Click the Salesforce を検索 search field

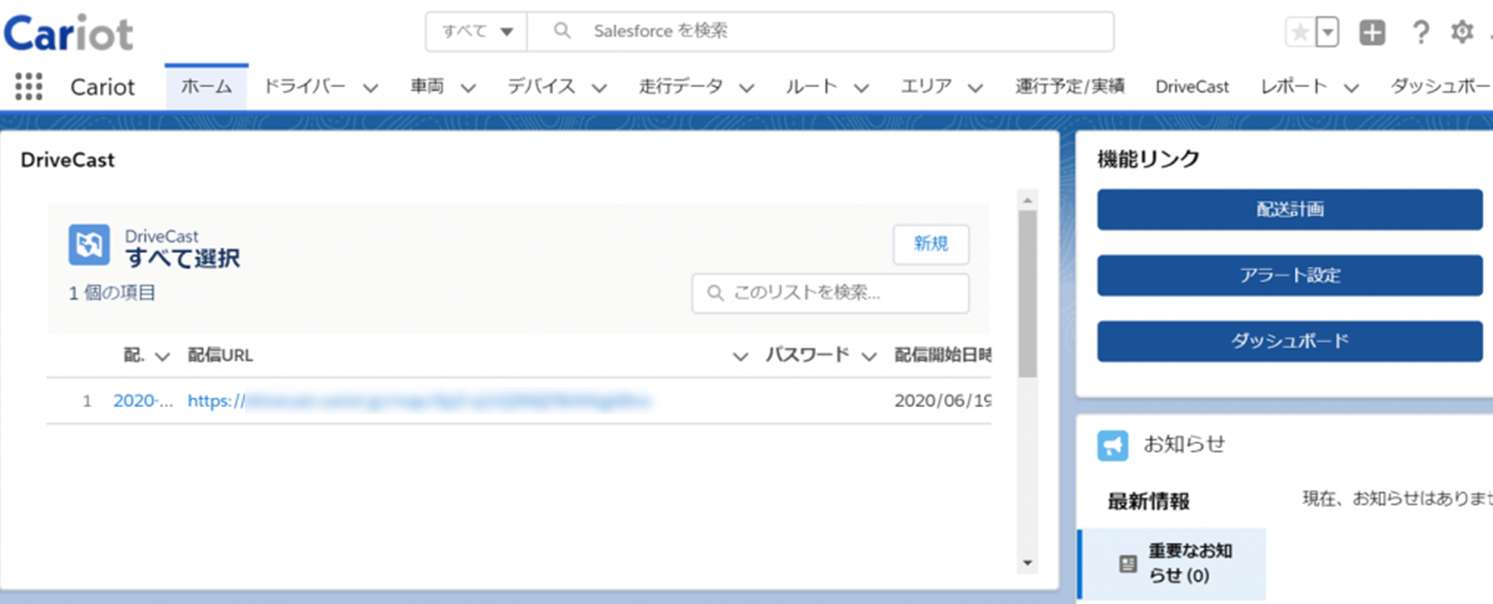pyautogui.click(x=820, y=31)
